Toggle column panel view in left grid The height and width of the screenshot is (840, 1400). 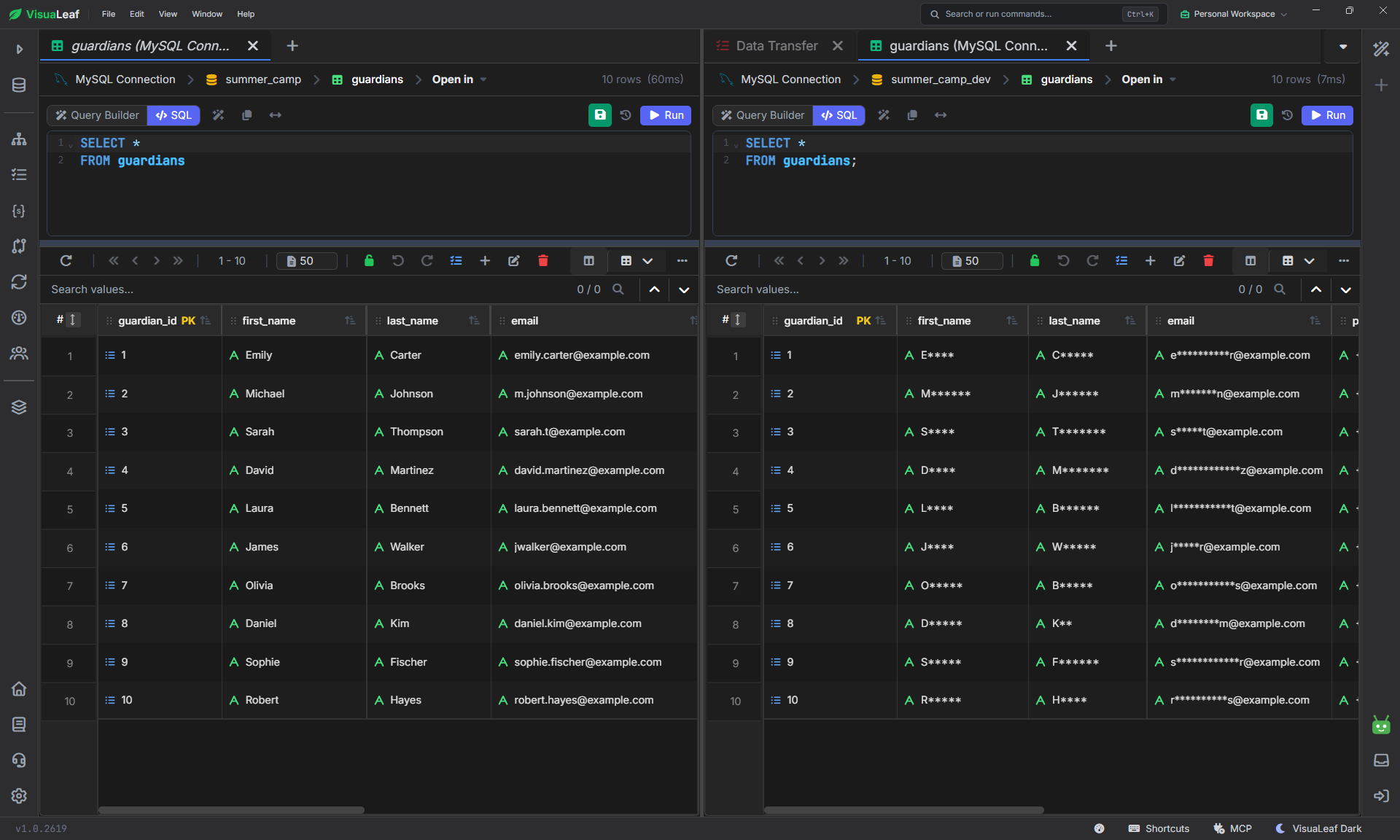click(588, 260)
